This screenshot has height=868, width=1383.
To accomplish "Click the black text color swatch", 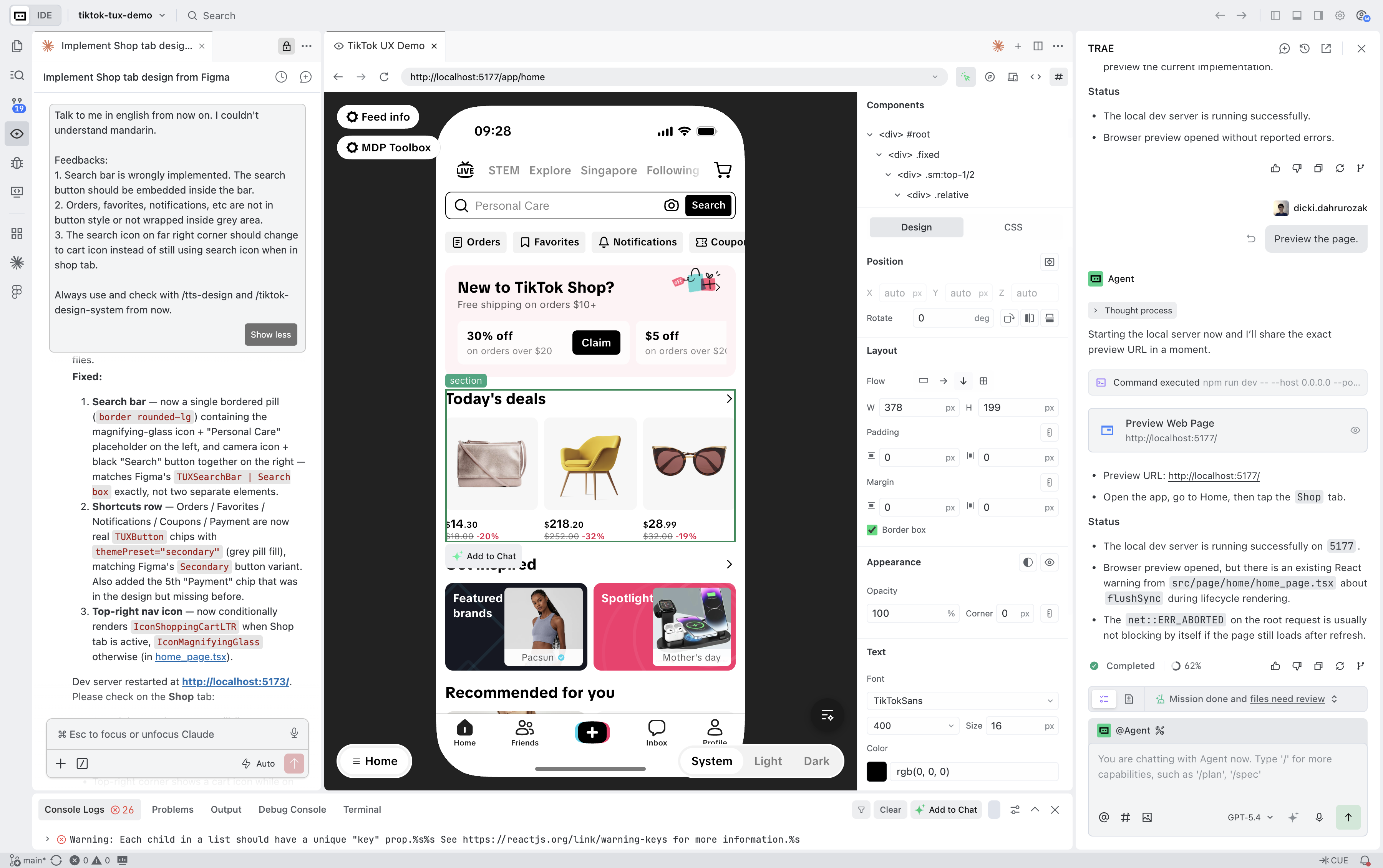I will coord(876,772).
